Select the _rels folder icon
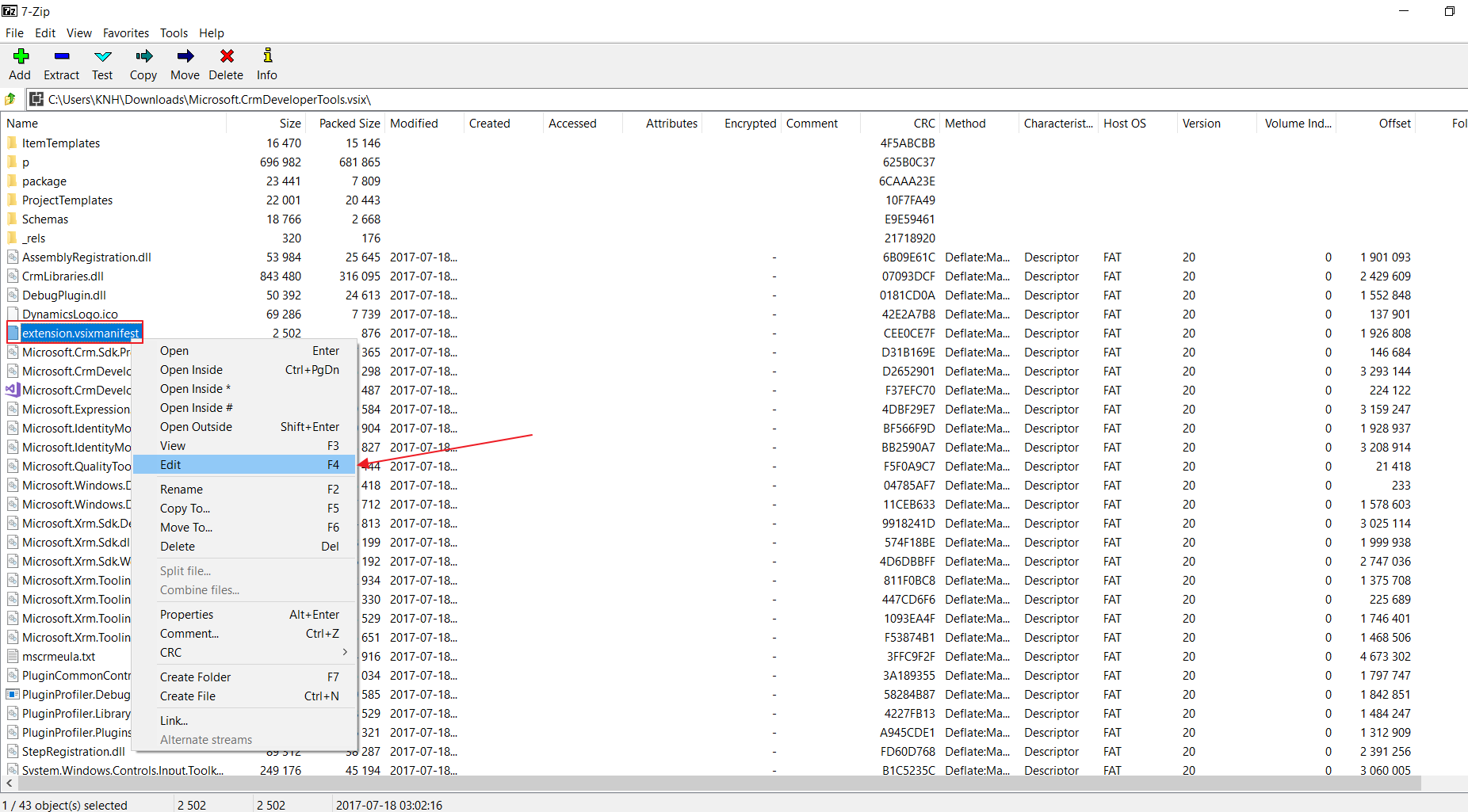This screenshot has height=812, width=1468. pyautogui.click(x=12, y=238)
